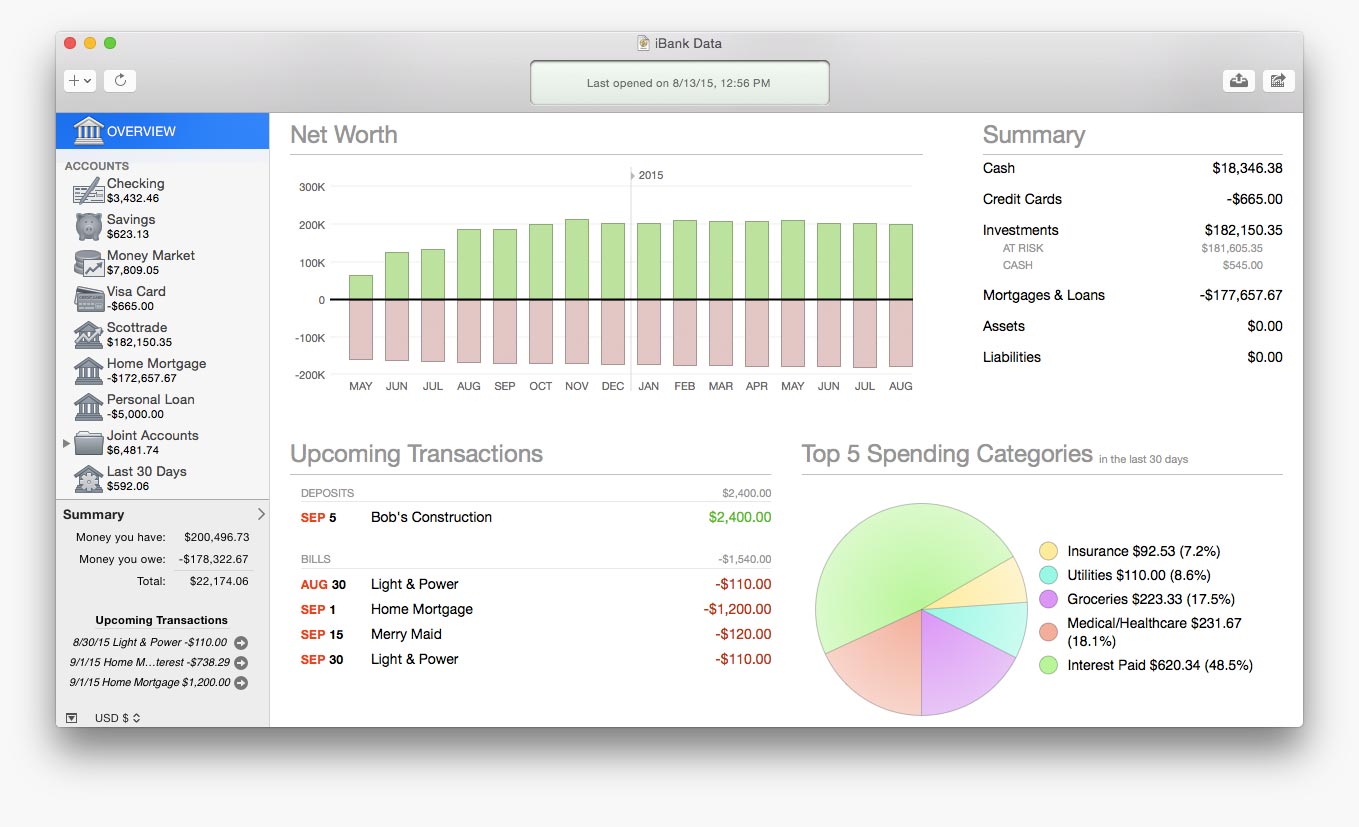The width and height of the screenshot is (1359, 827).
Task: Click the Savings piggy bank icon
Action: pyautogui.click(x=88, y=227)
